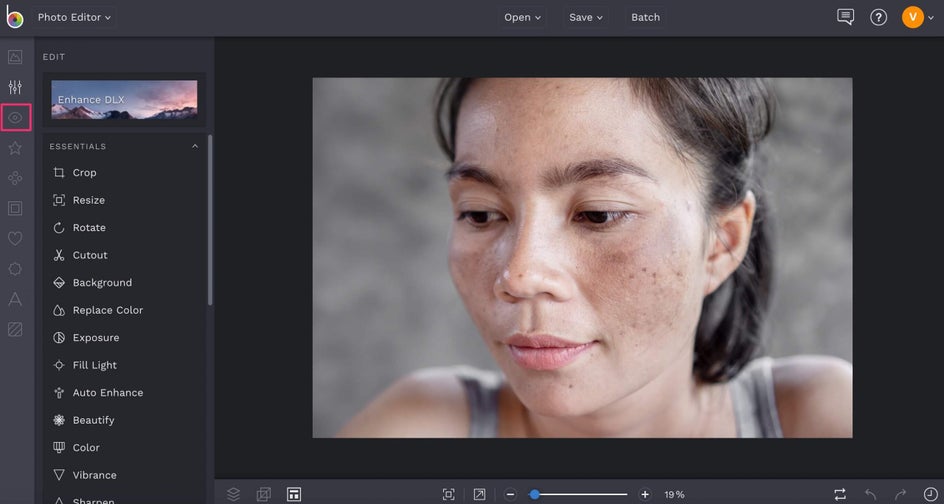Toggle the compare original swap icon

tap(840, 494)
